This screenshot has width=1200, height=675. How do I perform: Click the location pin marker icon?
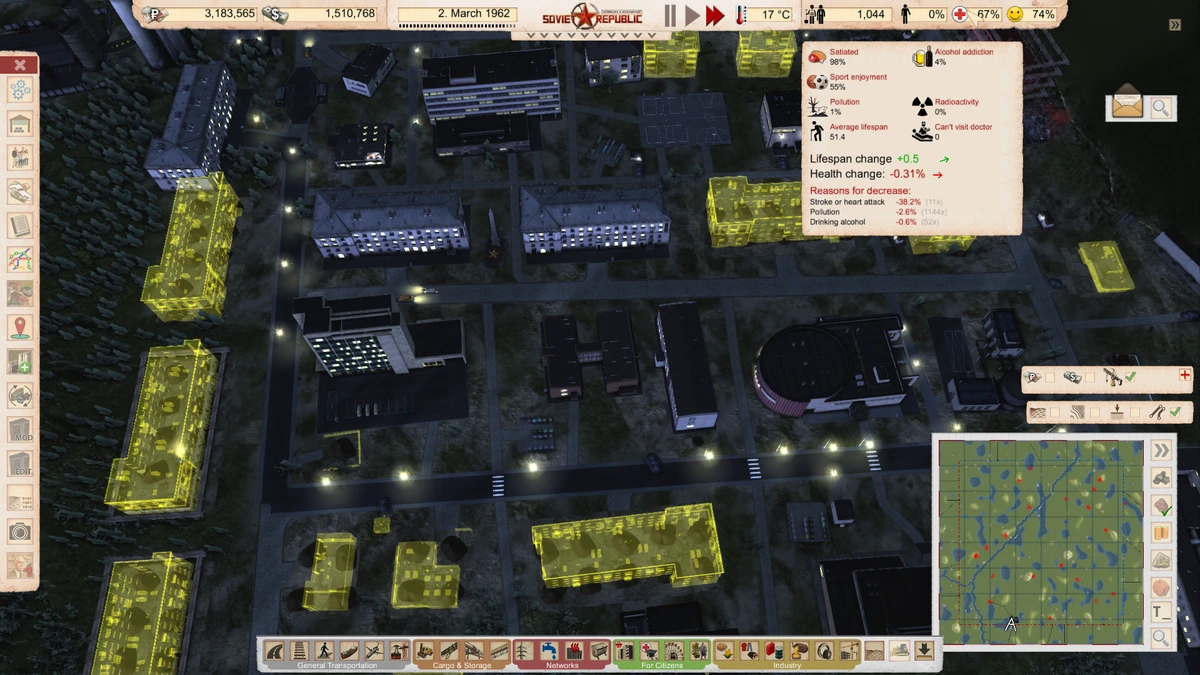20,327
